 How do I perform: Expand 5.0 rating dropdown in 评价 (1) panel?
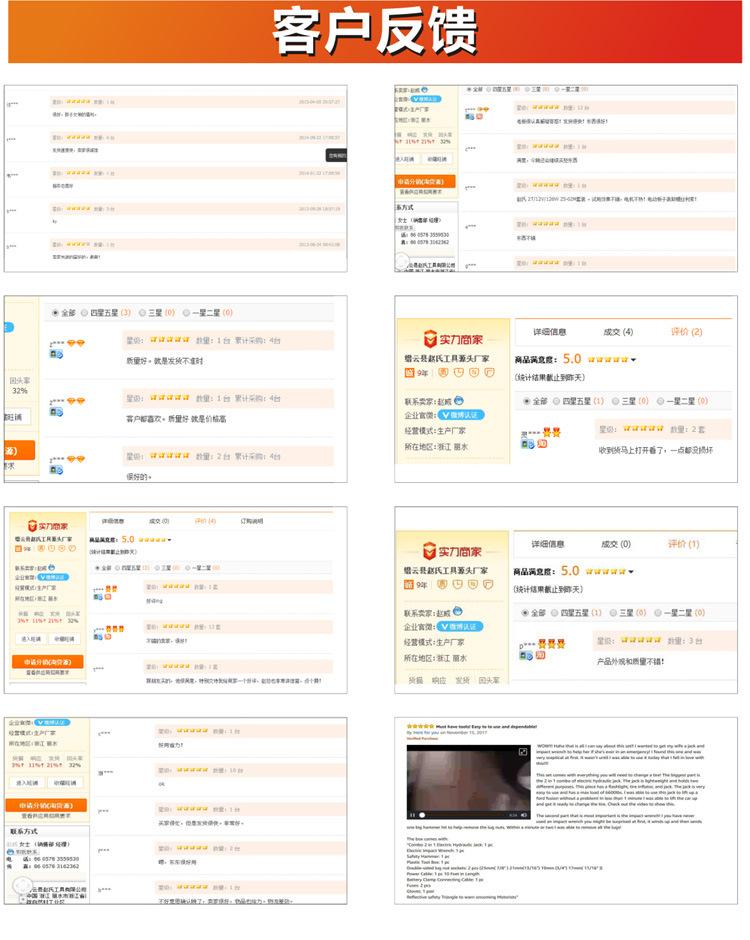pyautogui.click(x=633, y=571)
